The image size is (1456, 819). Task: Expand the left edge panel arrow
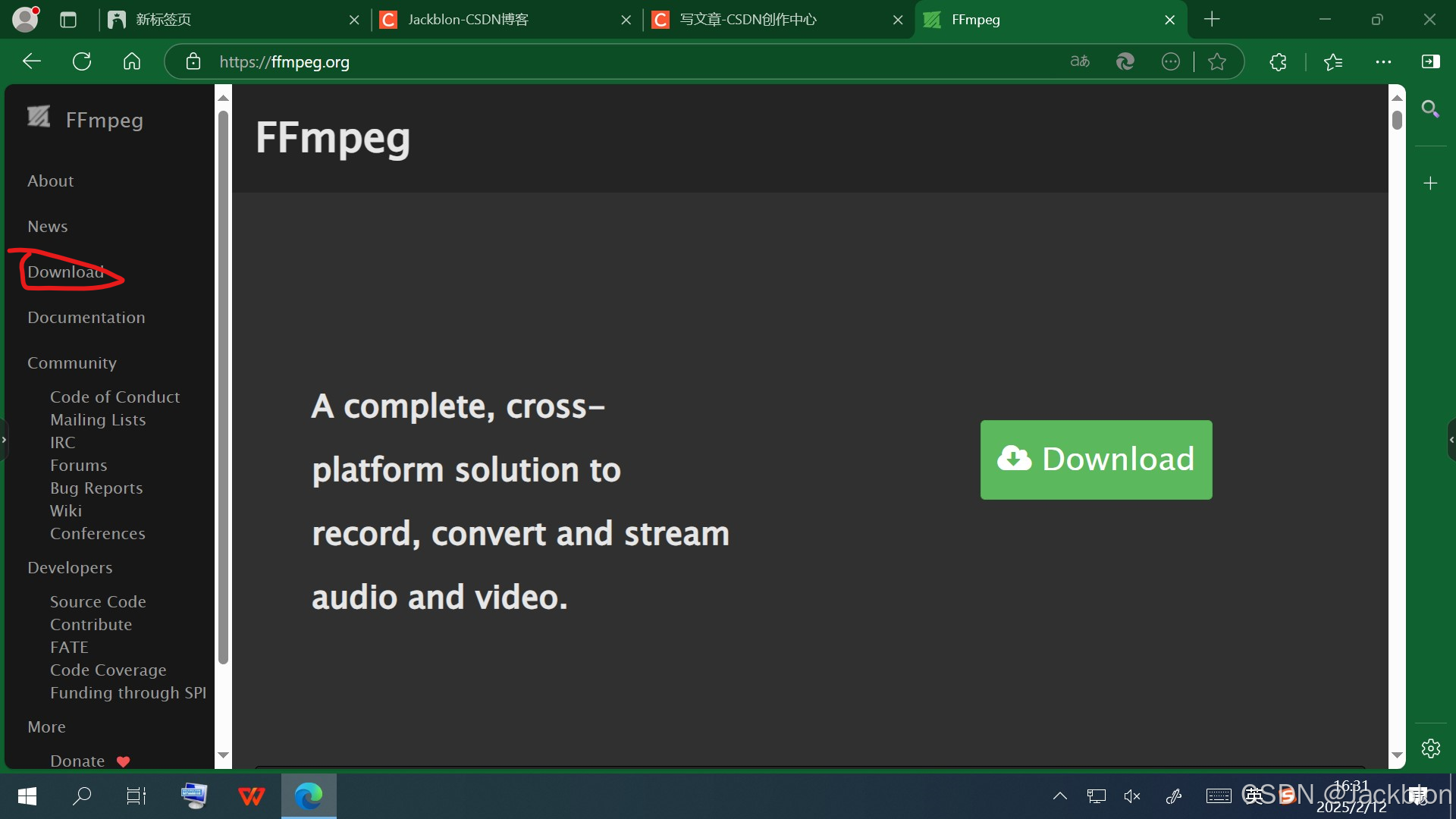(4, 440)
